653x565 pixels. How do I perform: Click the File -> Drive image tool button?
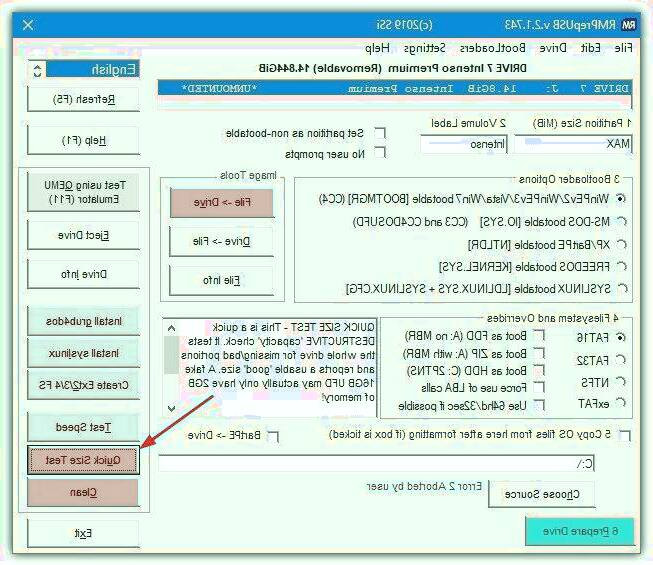pos(207,201)
